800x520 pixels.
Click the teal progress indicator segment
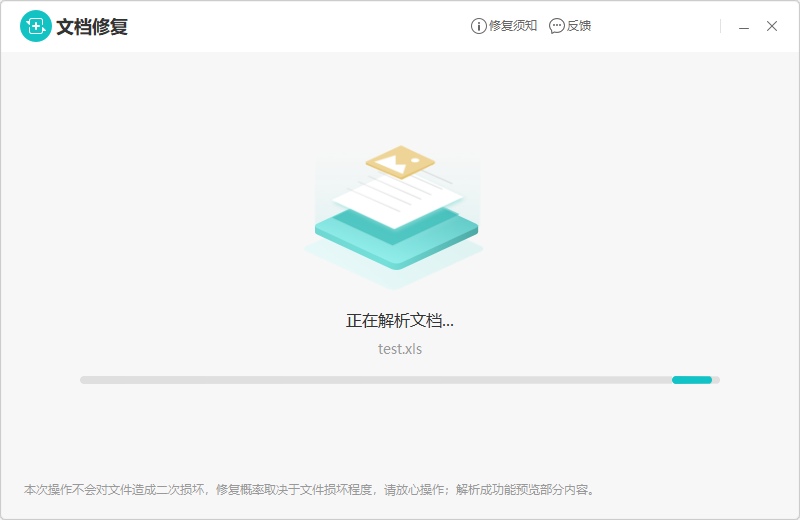pos(692,380)
